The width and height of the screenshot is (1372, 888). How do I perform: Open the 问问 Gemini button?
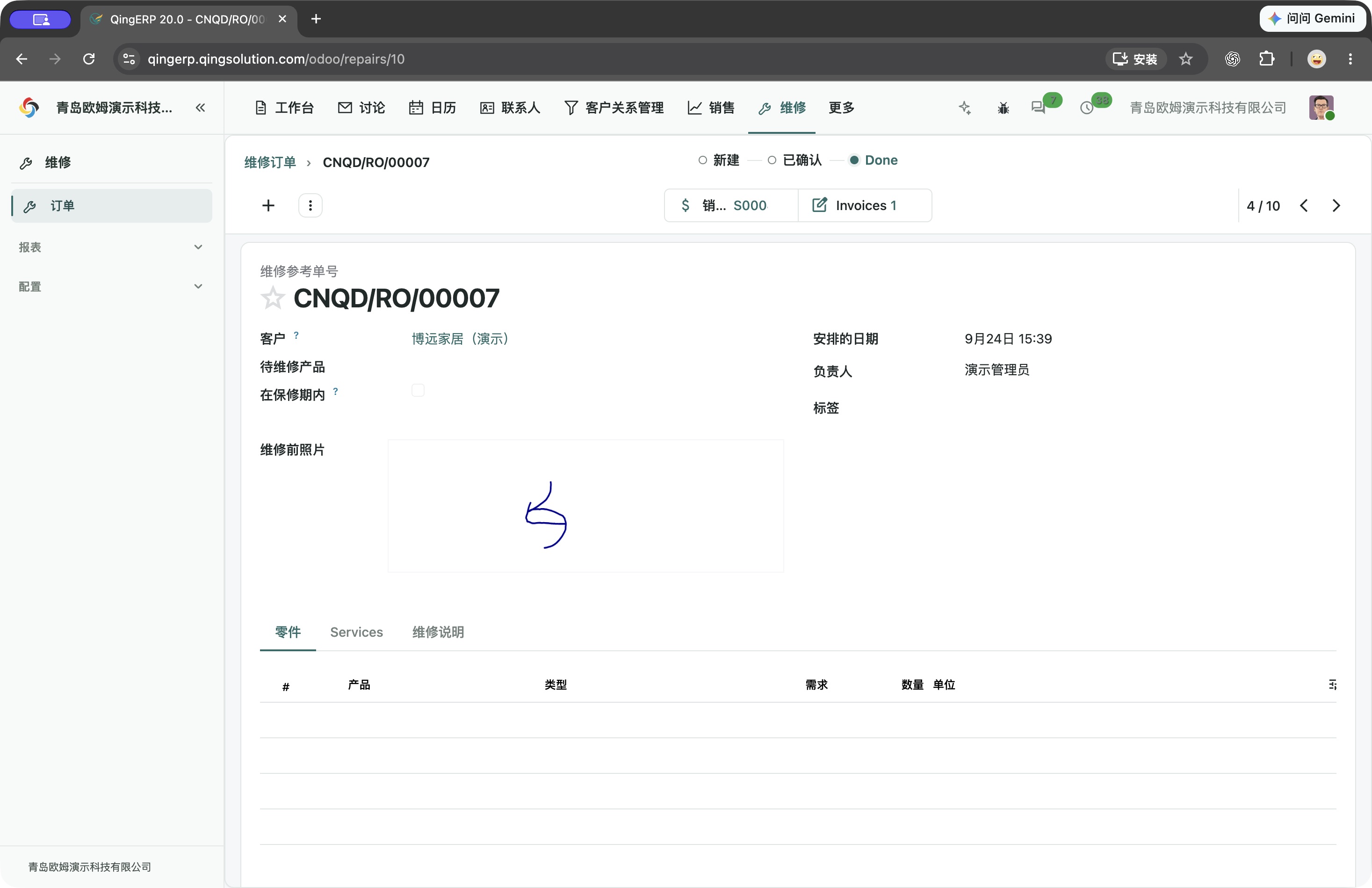[x=1313, y=18]
